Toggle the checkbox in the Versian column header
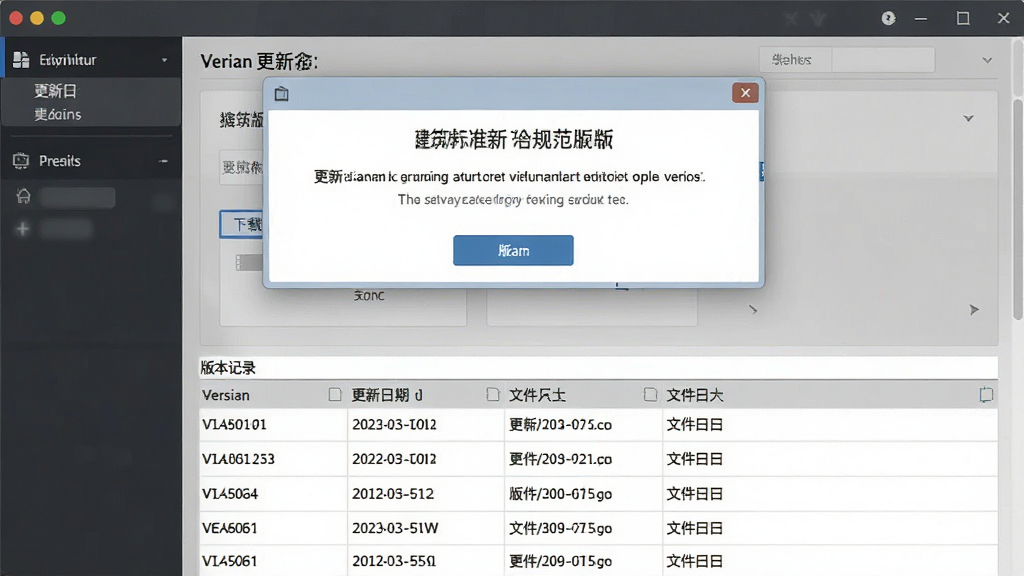The image size is (1024, 576). (335, 394)
